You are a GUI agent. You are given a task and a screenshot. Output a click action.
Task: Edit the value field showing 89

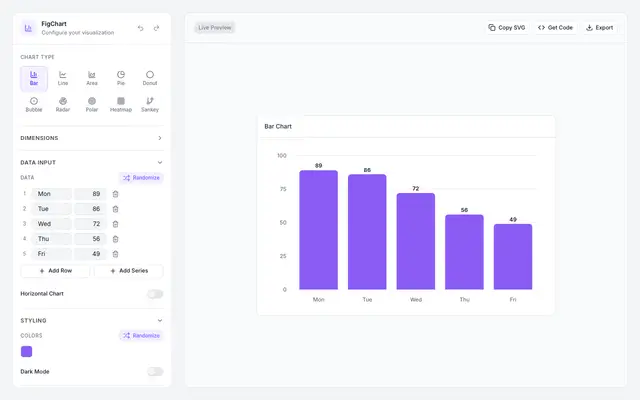pyautogui.click(x=90, y=194)
